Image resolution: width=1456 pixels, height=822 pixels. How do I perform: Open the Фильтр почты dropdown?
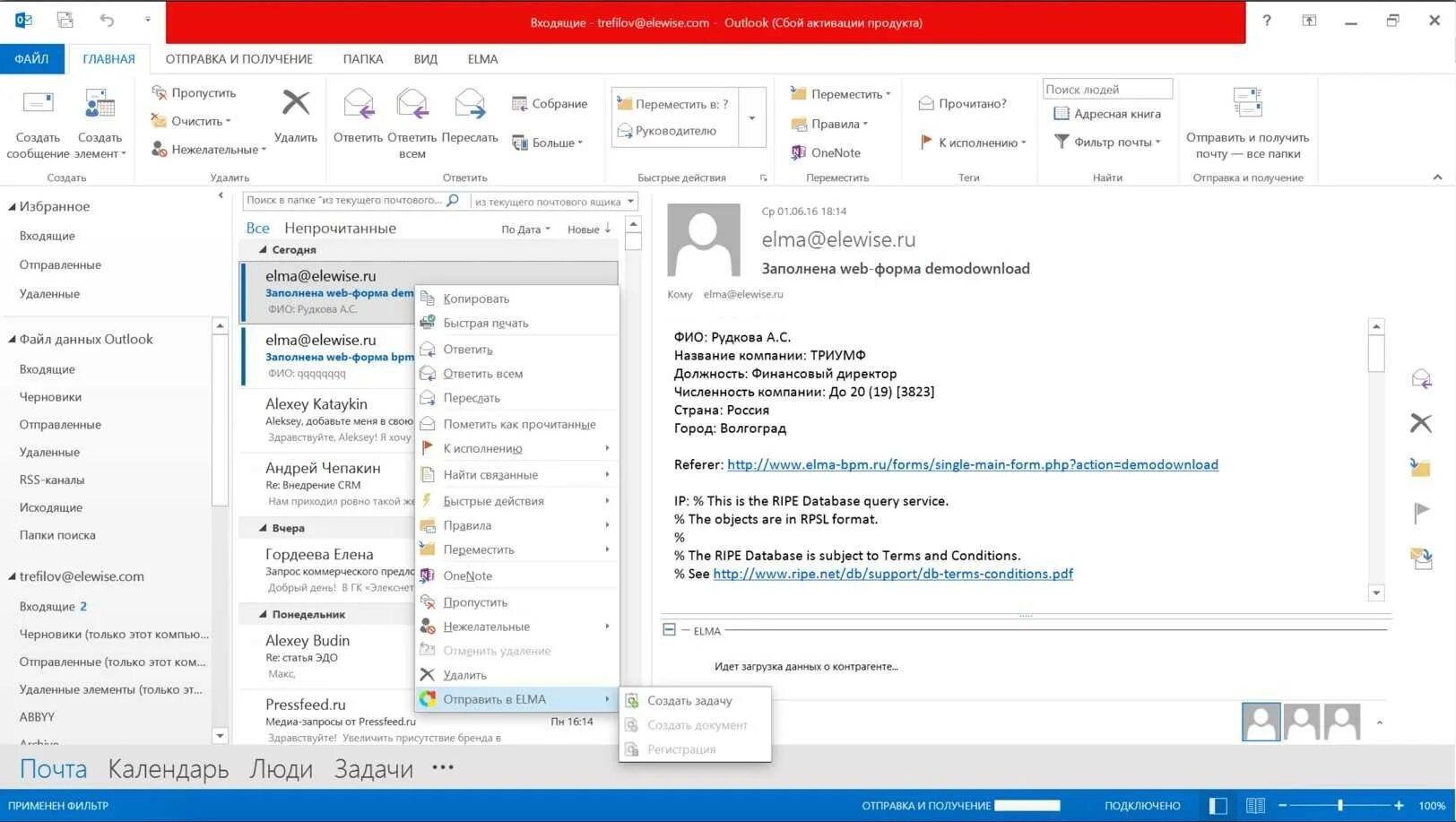1107,142
